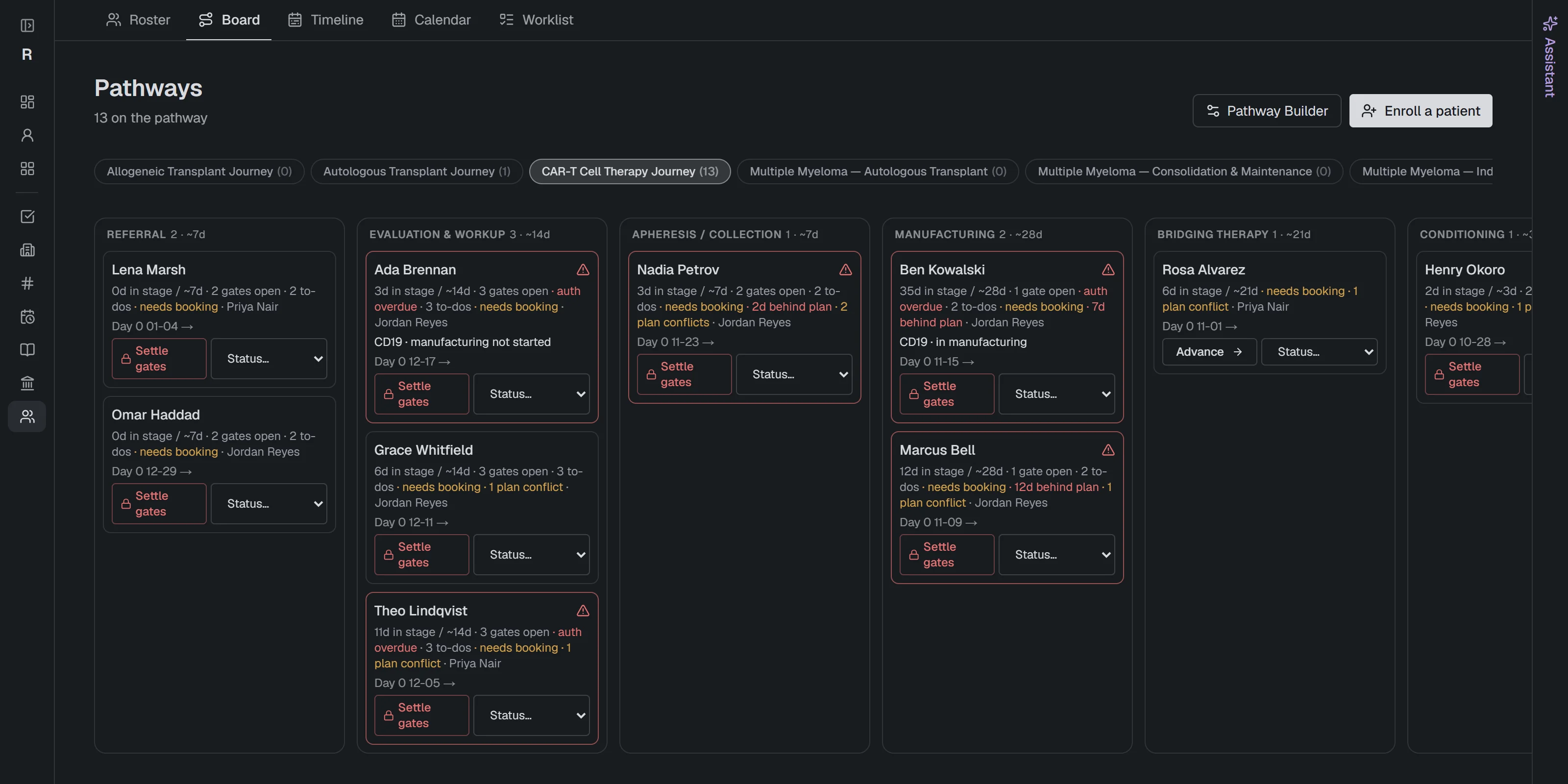Switch to the Calendar tab

point(431,20)
